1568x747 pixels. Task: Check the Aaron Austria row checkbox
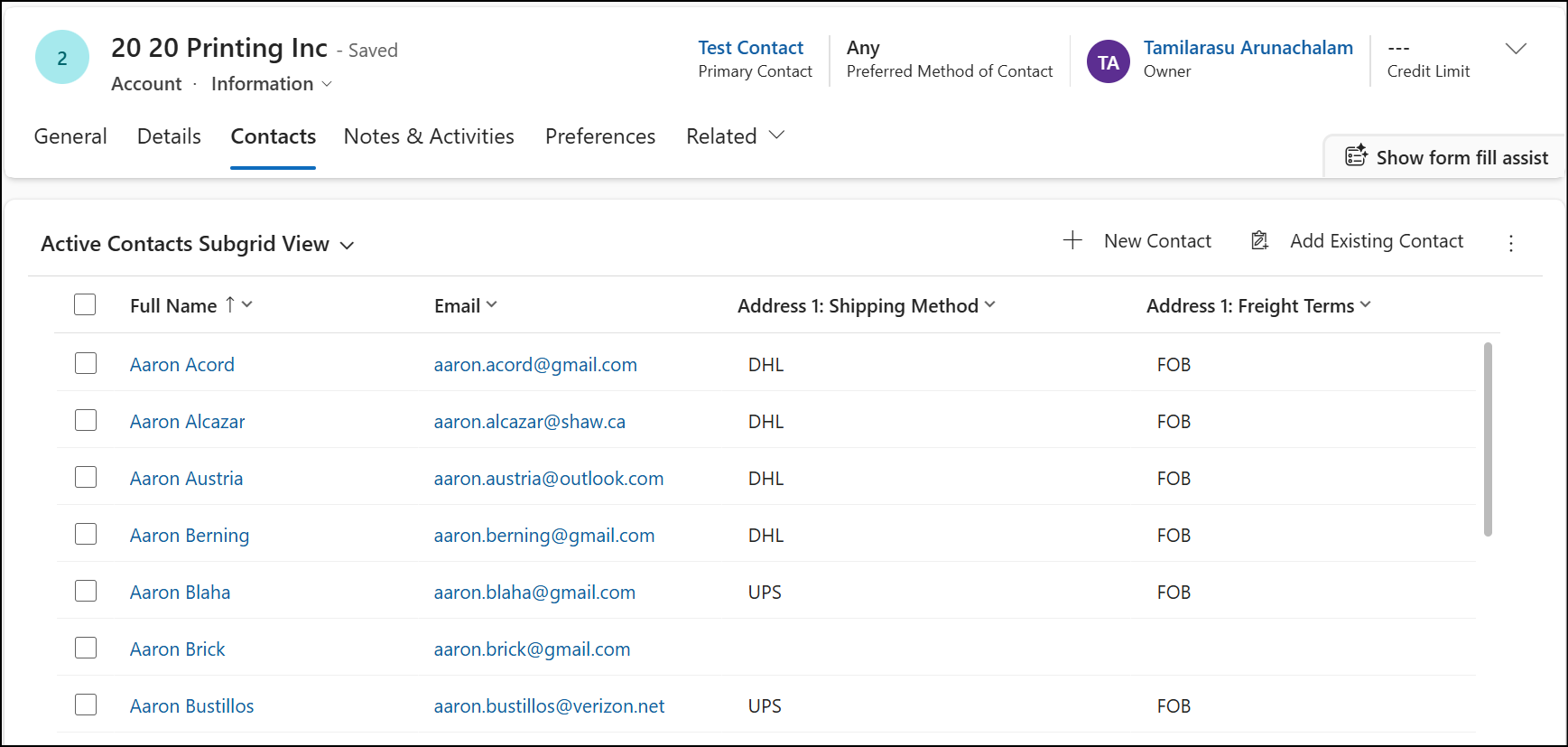tap(86, 477)
